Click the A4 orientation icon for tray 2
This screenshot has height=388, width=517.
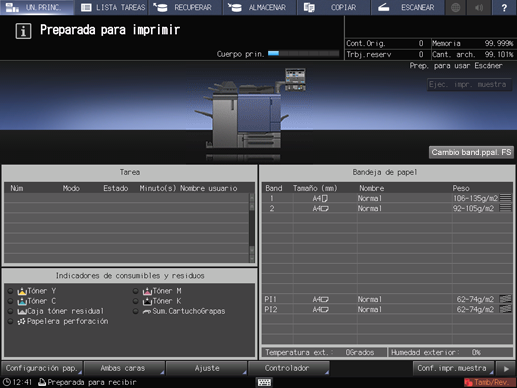325,209
